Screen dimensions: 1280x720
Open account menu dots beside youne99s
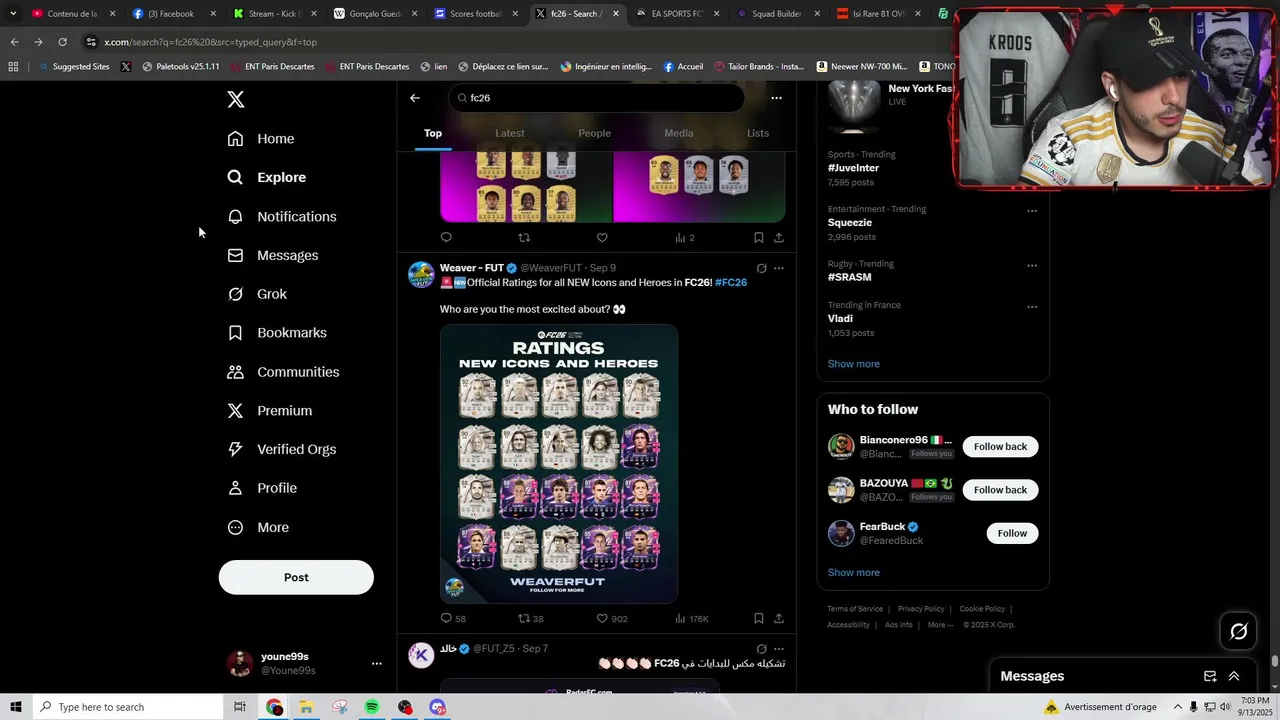377,663
